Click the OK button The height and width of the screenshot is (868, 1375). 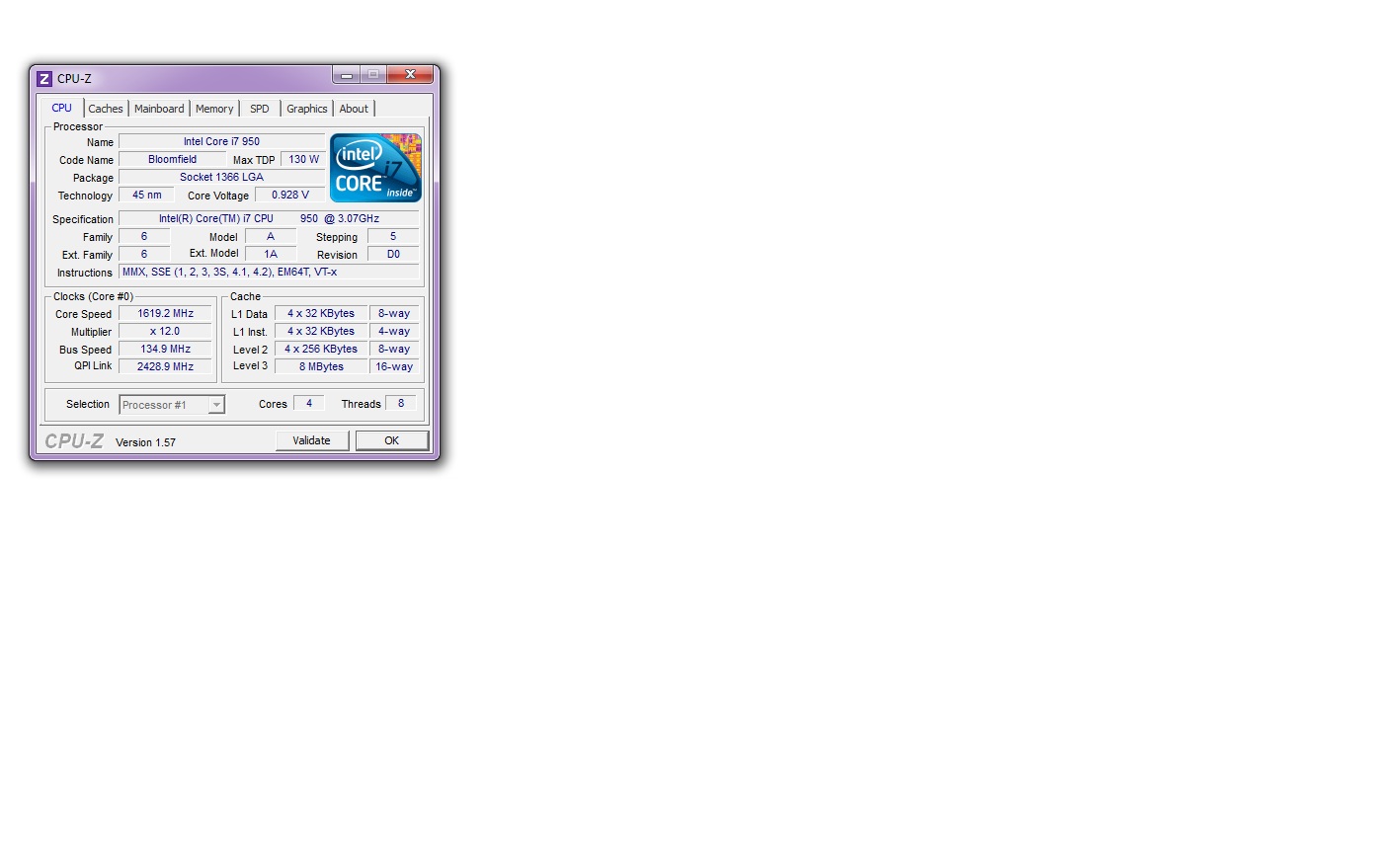coord(392,440)
